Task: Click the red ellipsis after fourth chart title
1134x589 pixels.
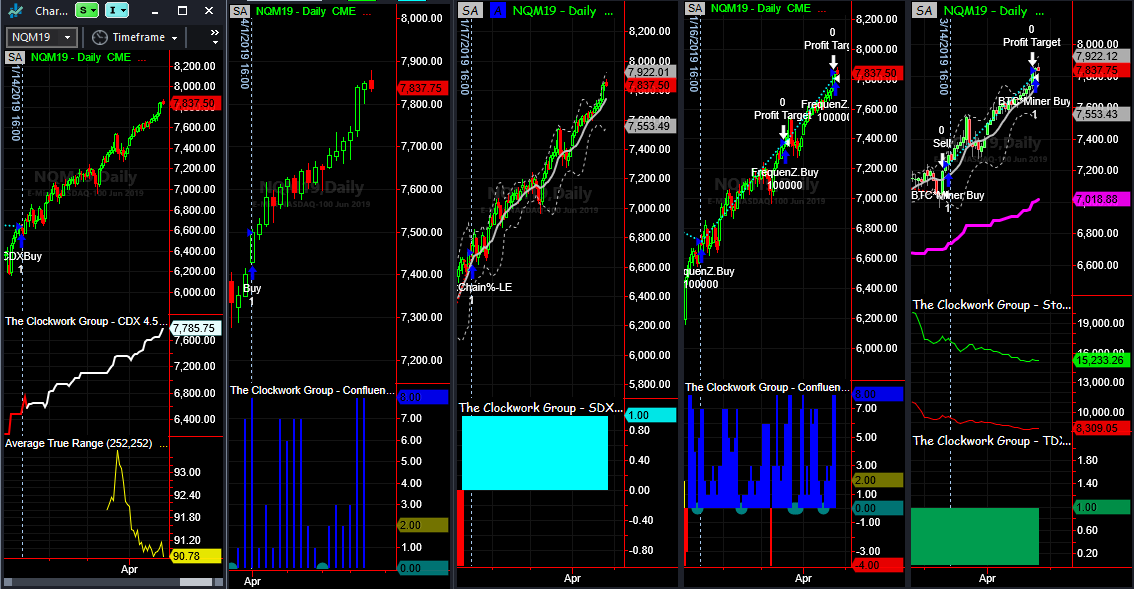Action: click(822, 10)
